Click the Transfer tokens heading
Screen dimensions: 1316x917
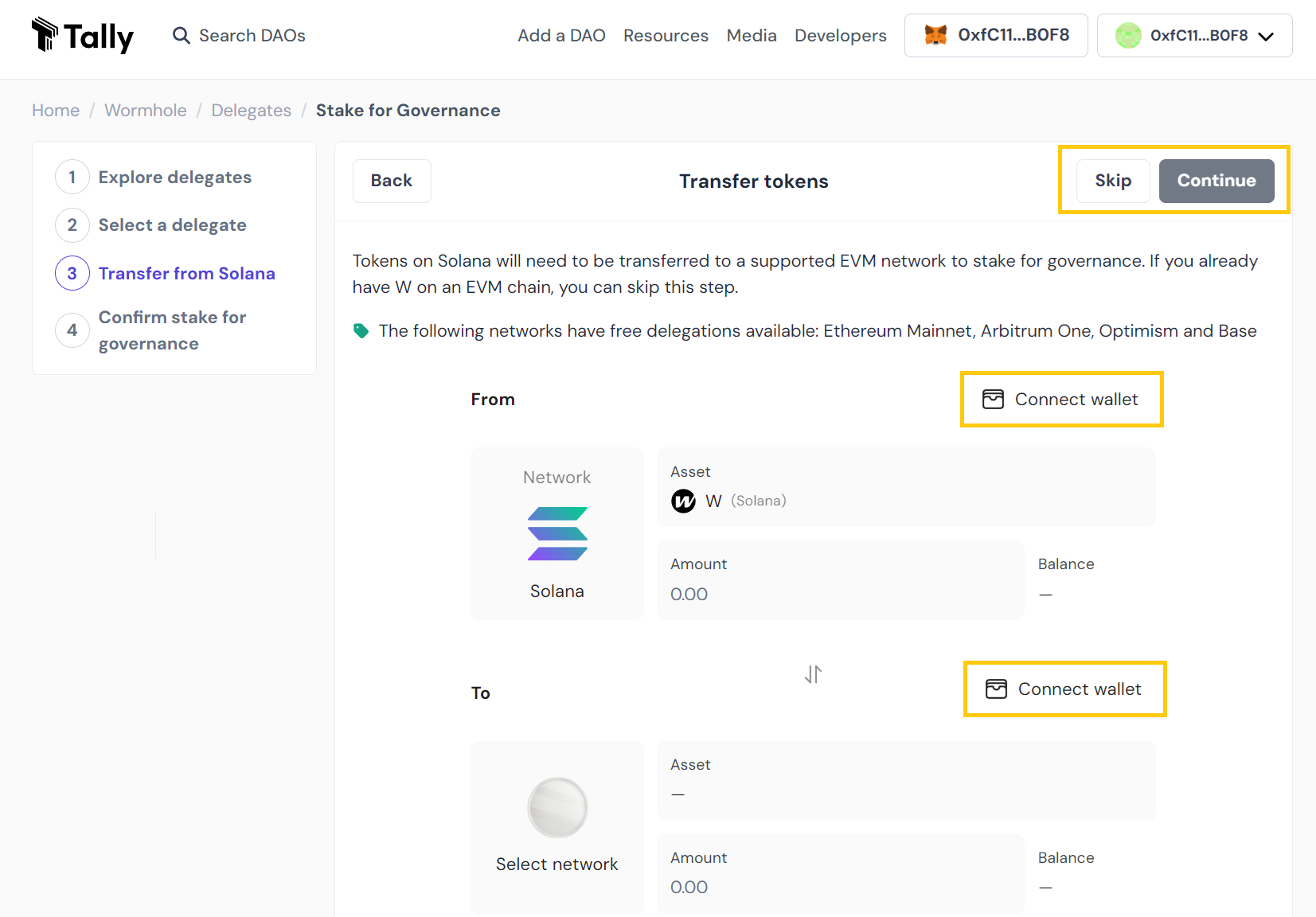coord(753,181)
